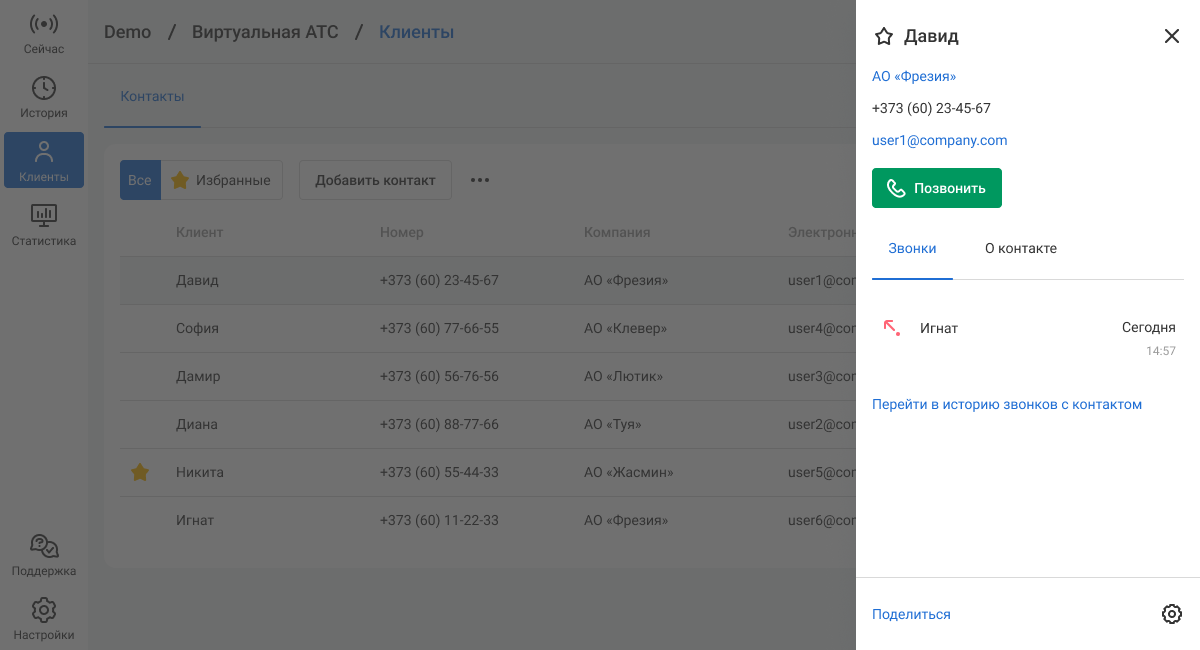Open link to call history with contact
Screen dimensions: 1200x650
[1006, 404]
